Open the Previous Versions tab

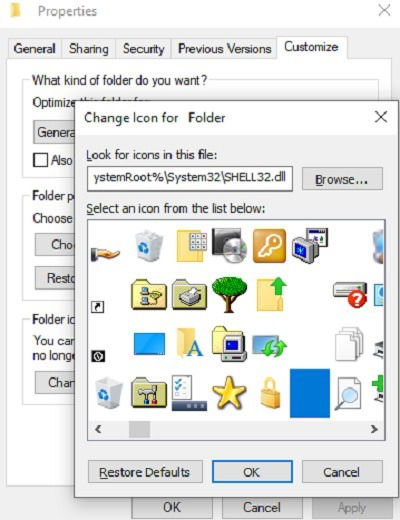224,49
